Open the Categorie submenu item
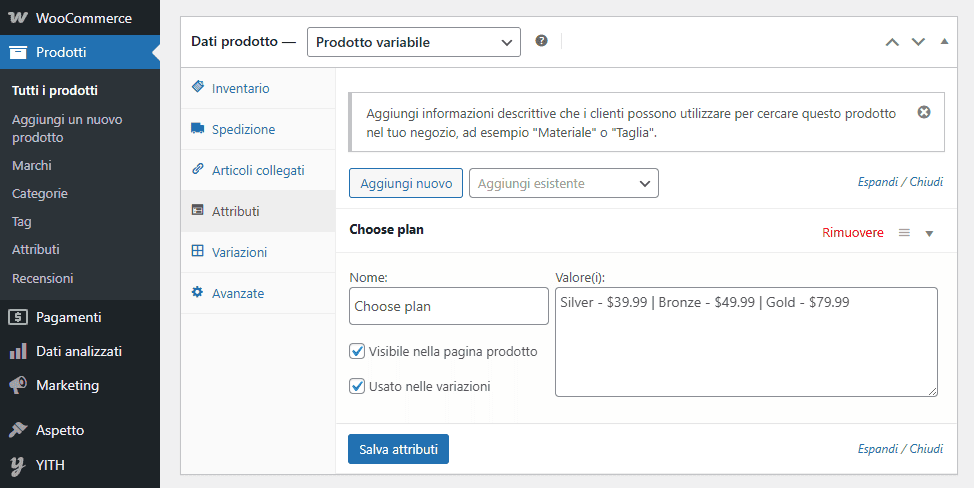Viewport: 974px width, 488px height. tap(40, 194)
